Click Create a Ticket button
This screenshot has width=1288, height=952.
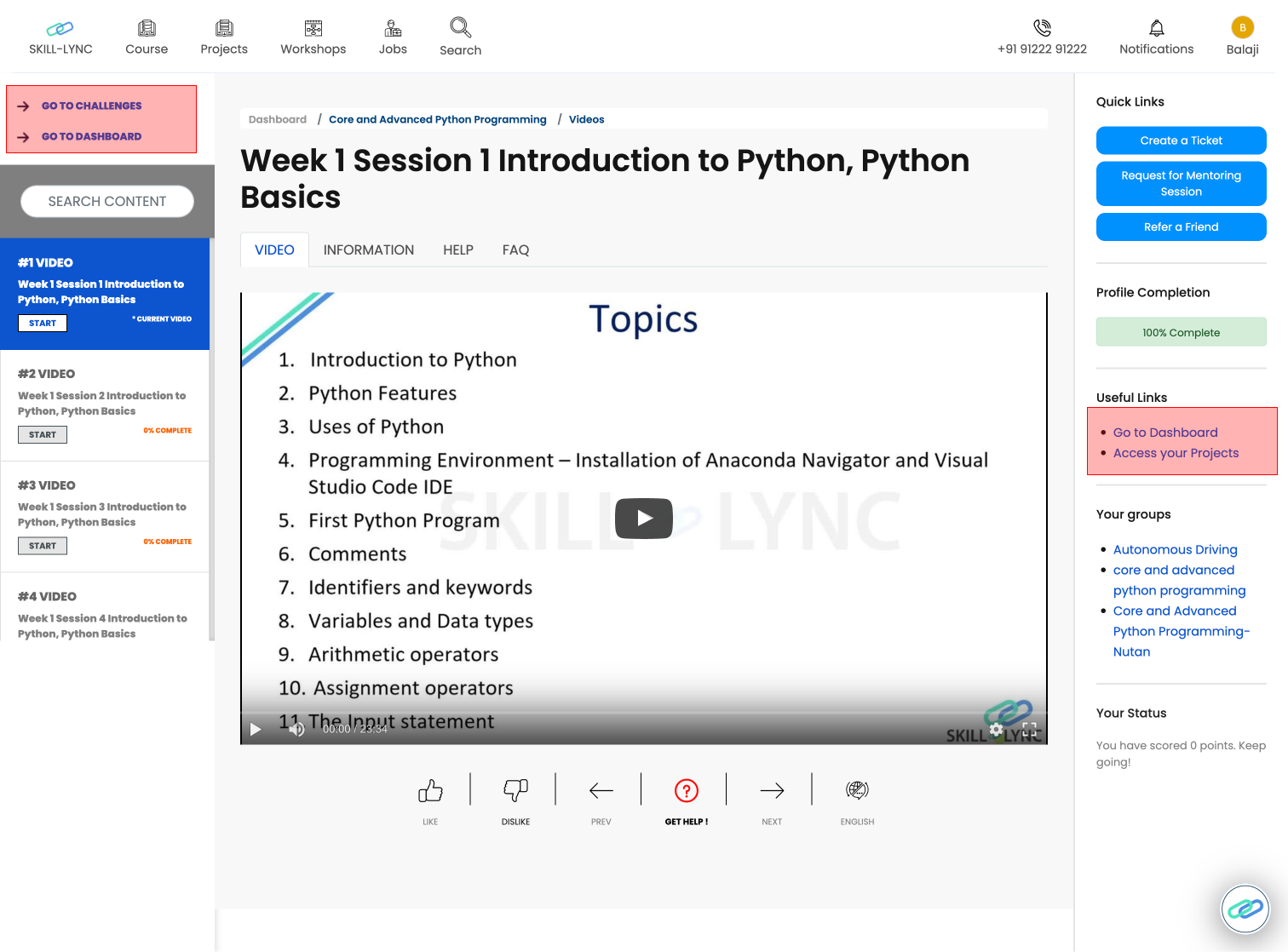(1181, 141)
